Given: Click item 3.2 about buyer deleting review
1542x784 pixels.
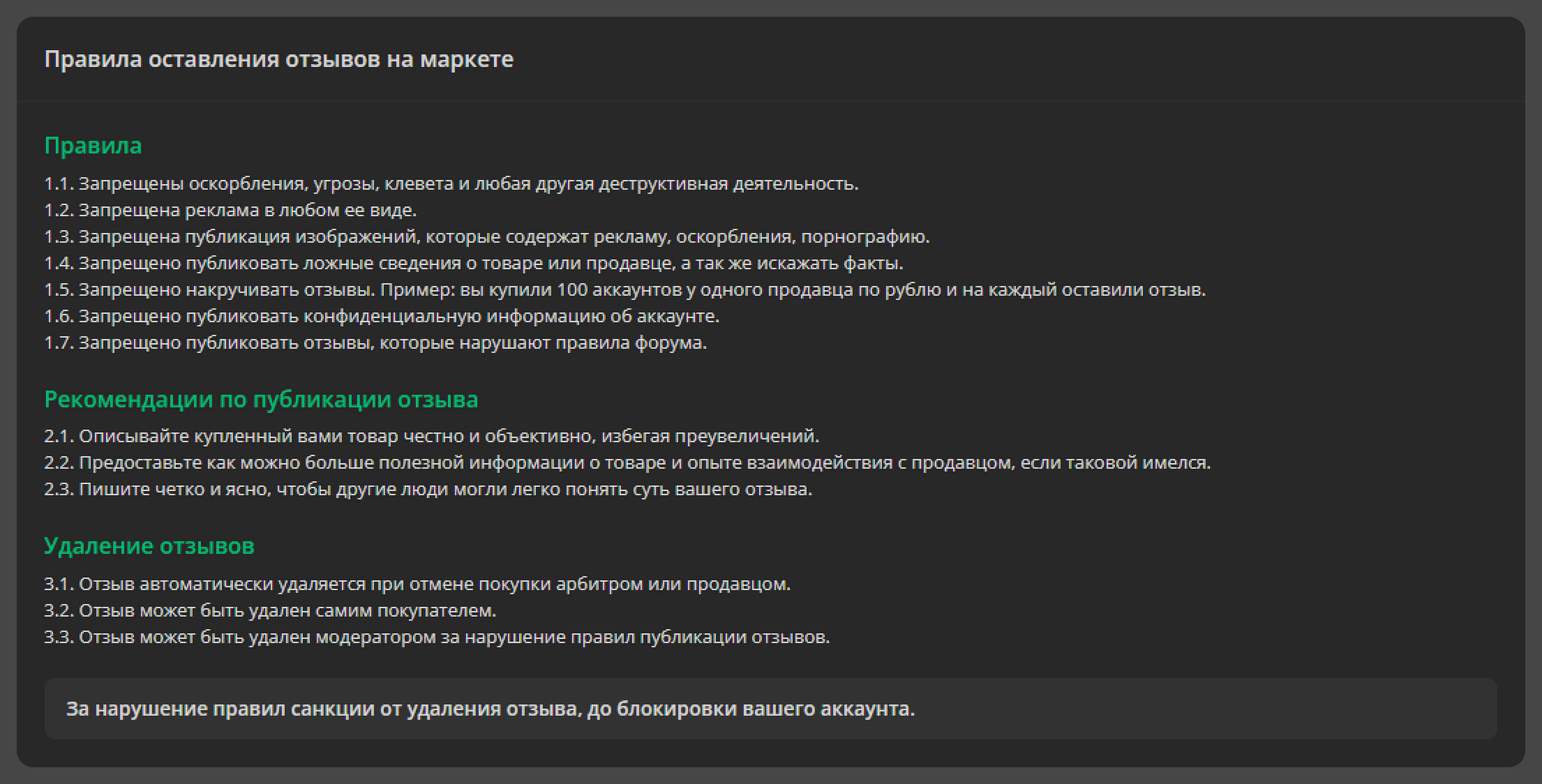Looking at the screenshot, I should 270,610.
